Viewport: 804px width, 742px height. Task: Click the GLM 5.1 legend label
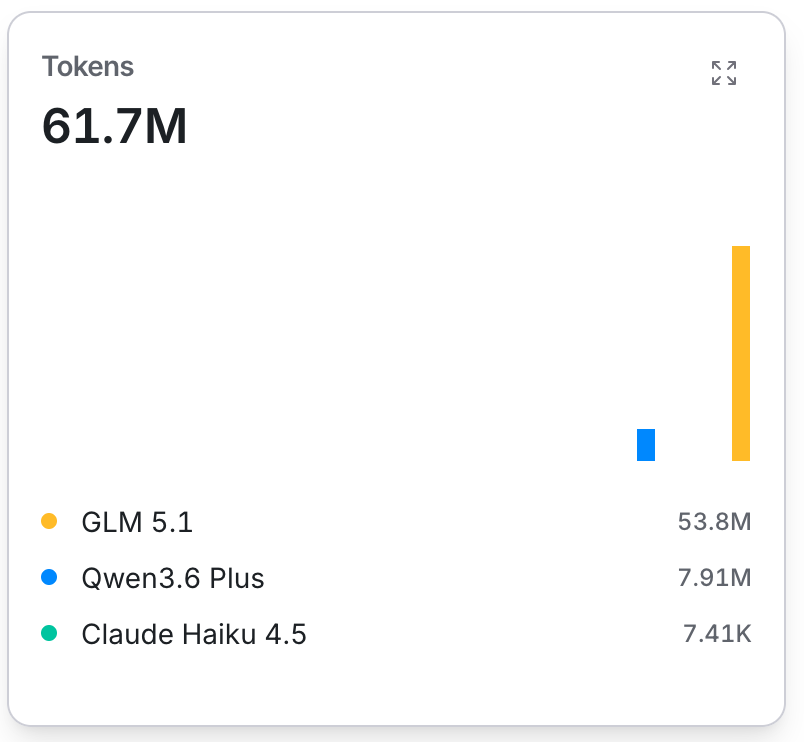(x=137, y=522)
